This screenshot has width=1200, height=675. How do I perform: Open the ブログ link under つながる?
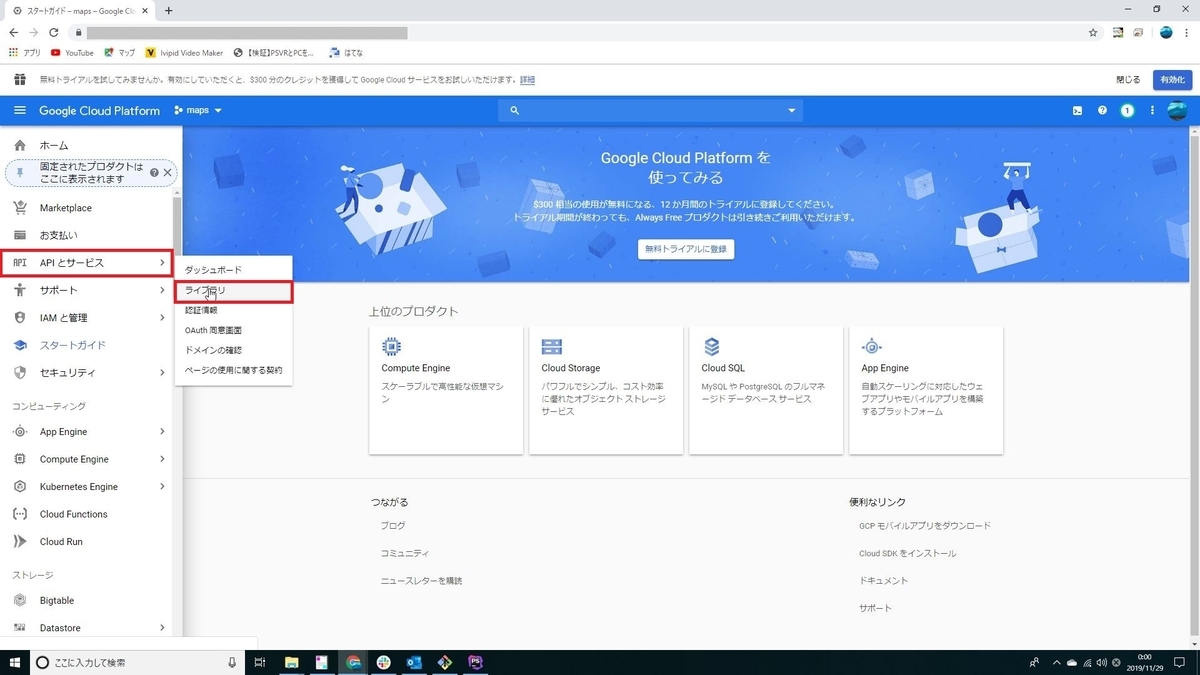pos(392,525)
